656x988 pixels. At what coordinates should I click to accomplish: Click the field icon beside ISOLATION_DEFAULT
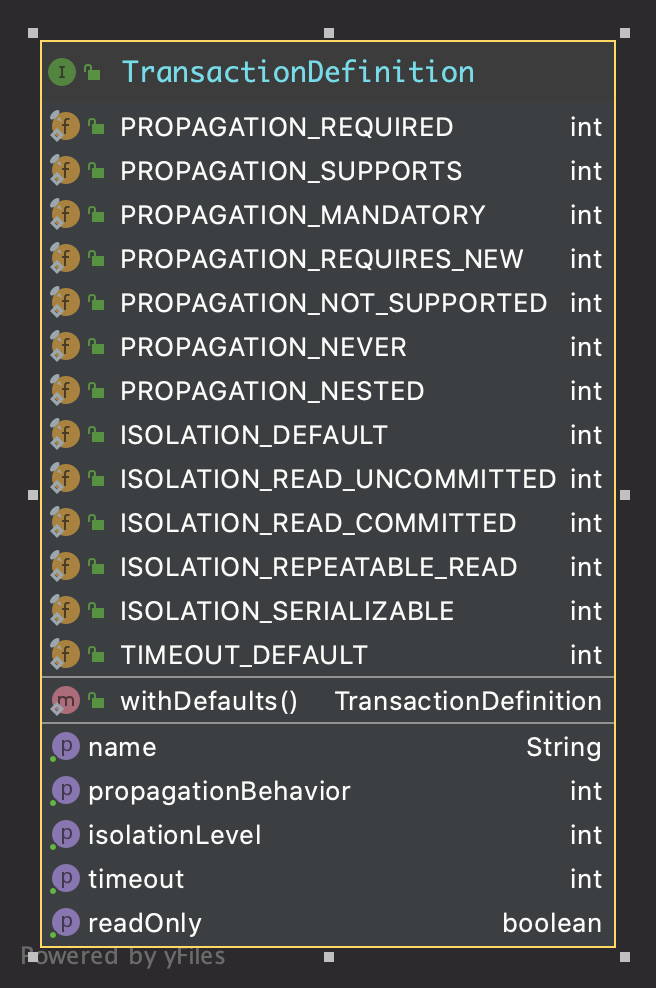[65, 435]
